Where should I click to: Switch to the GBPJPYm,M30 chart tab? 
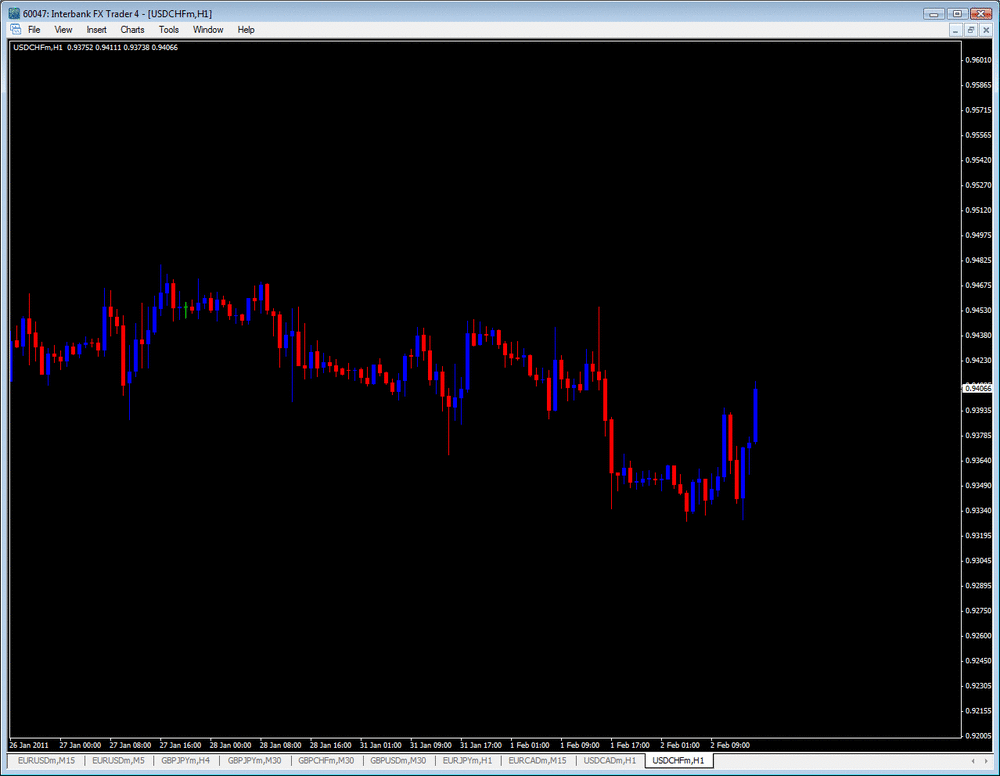point(254,761)
